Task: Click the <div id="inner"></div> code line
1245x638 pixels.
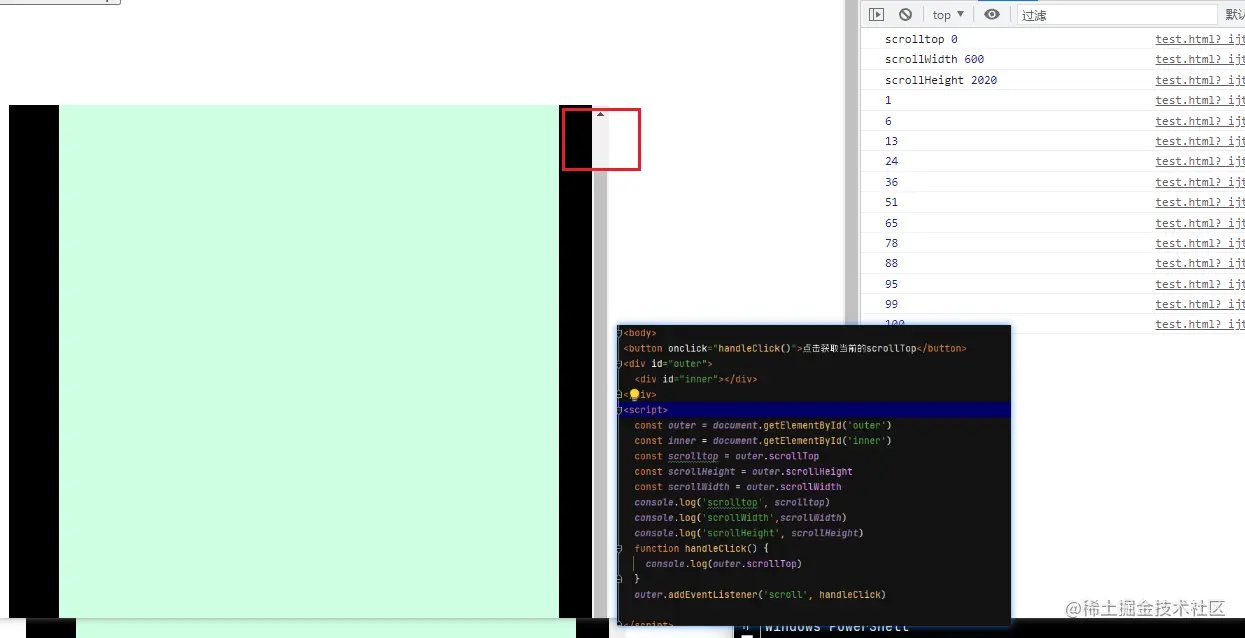Action: 696,379
